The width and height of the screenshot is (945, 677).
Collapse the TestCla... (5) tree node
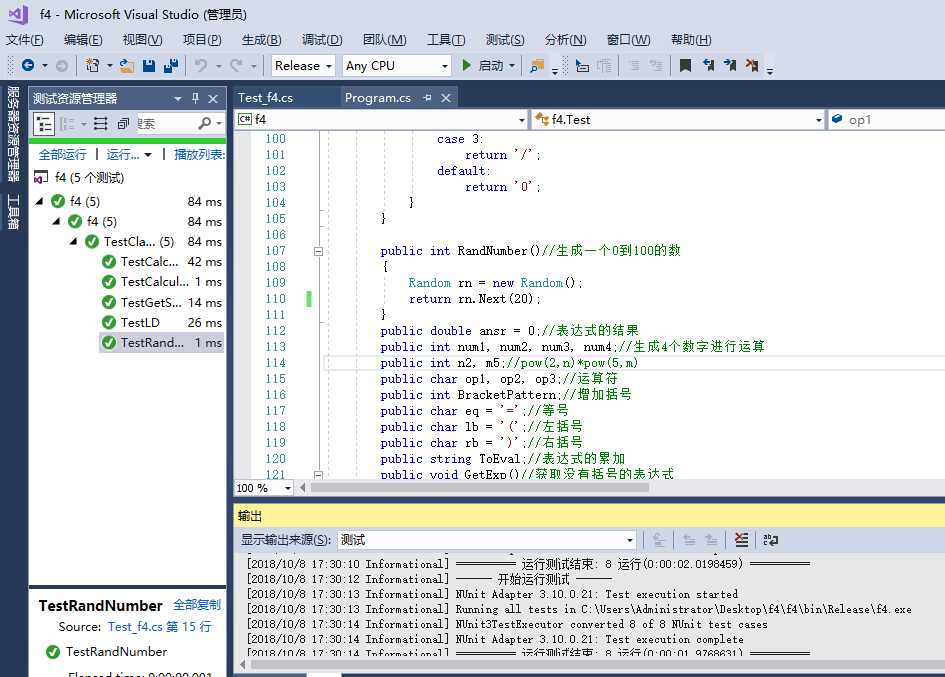pos(74,242)
